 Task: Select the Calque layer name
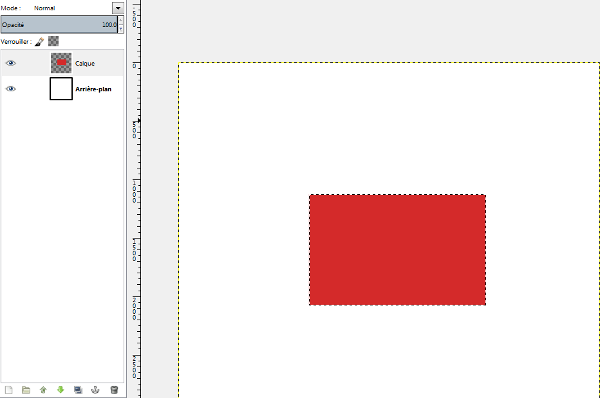coord(85,64)
